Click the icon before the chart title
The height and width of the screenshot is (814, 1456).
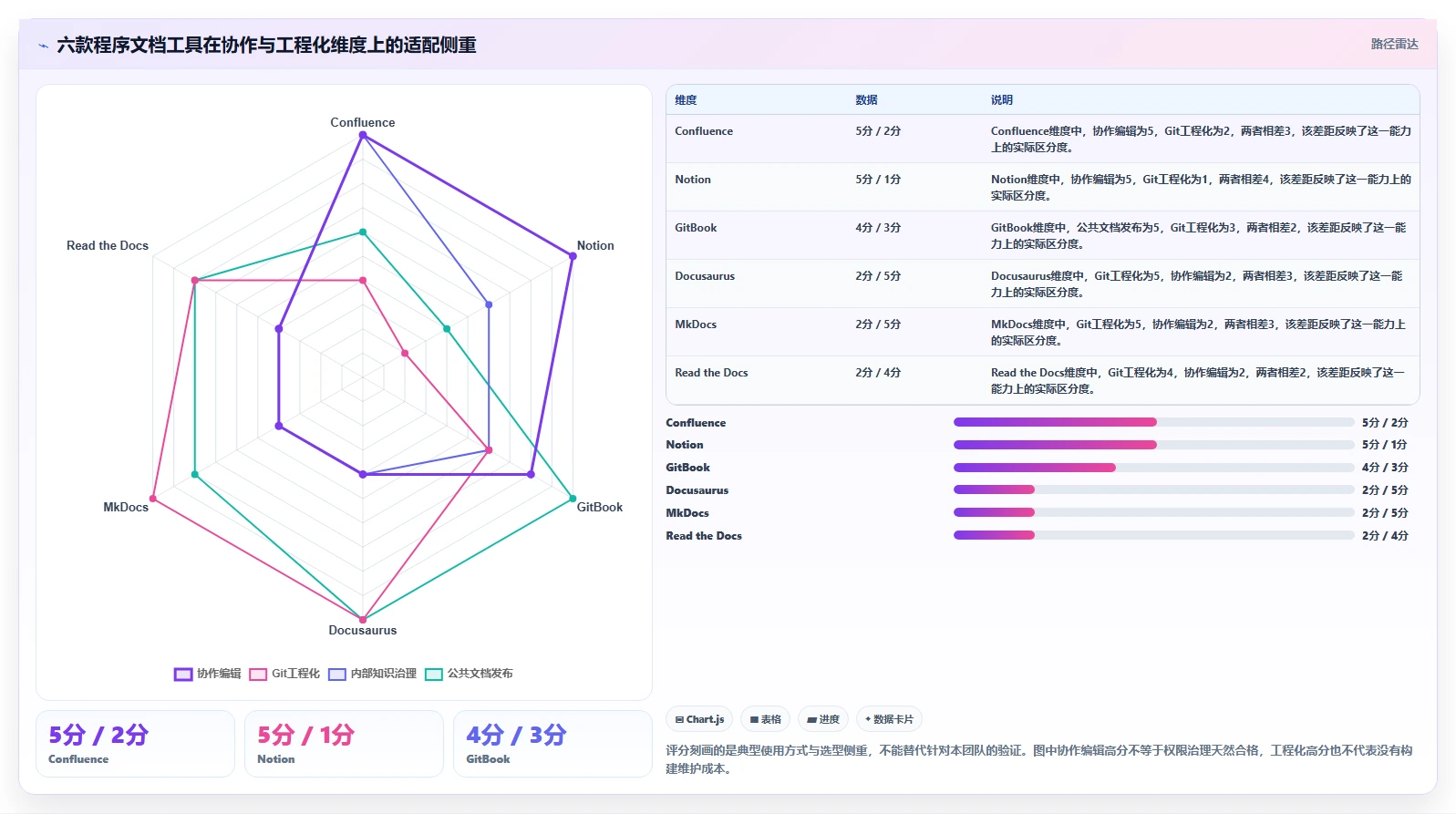(43, 46)
